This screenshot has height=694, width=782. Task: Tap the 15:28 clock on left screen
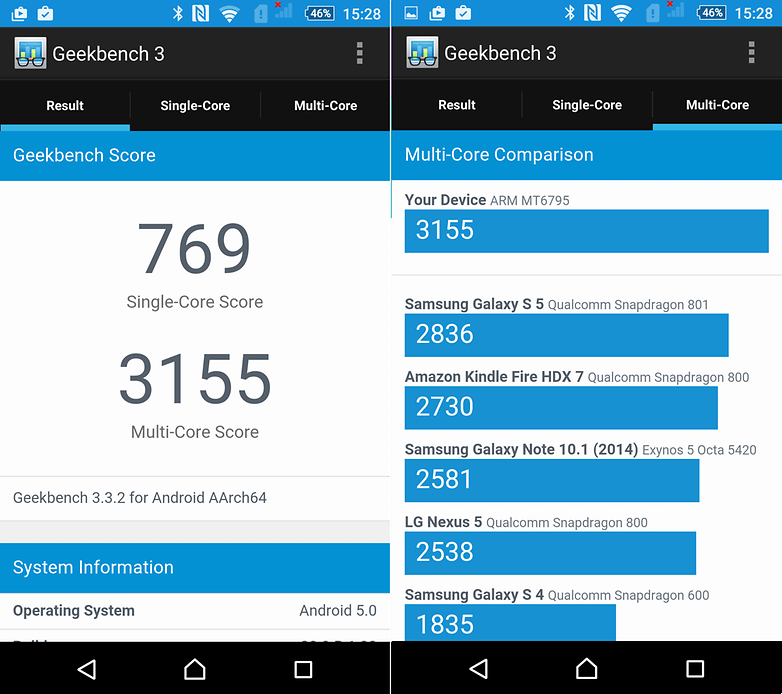pyautogui.click(x=362, y=14)
